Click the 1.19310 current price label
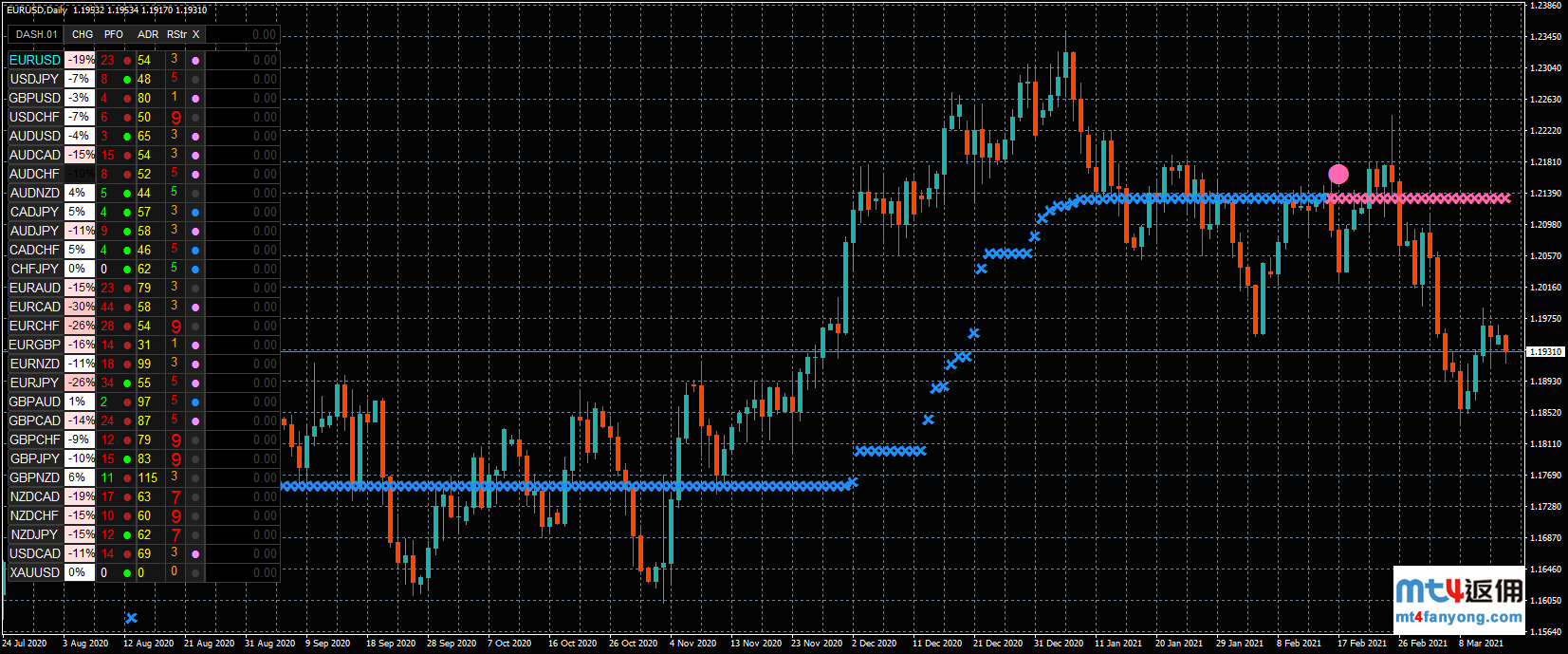The width and height of the screenshot is (1568, 654). (x=1546, y=351)
